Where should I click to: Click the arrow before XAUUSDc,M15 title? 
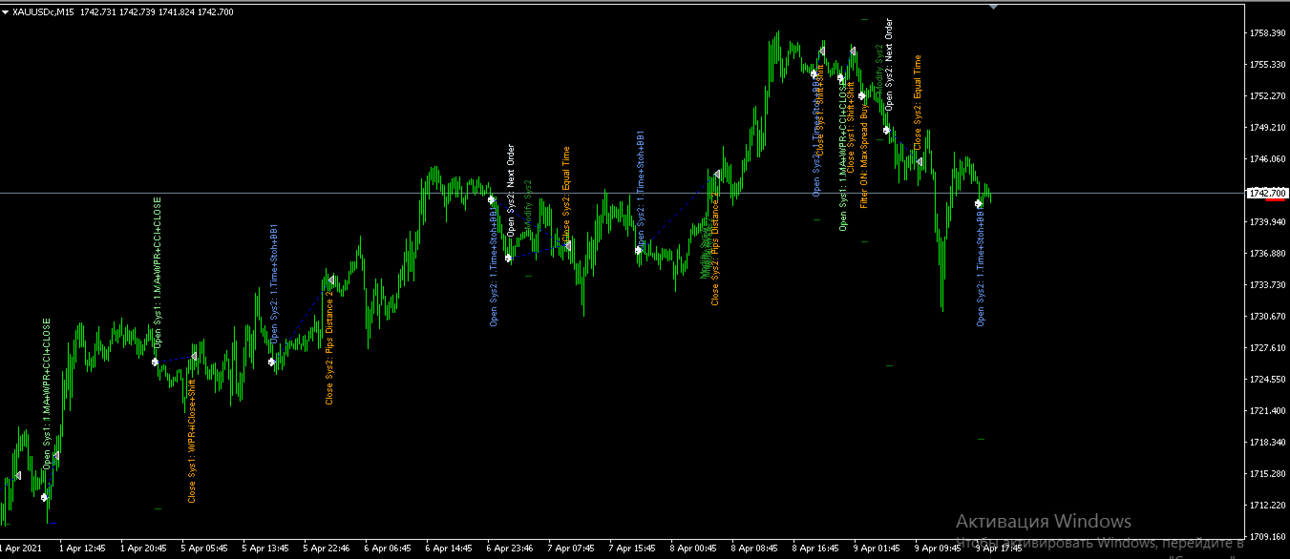[5, 11]
